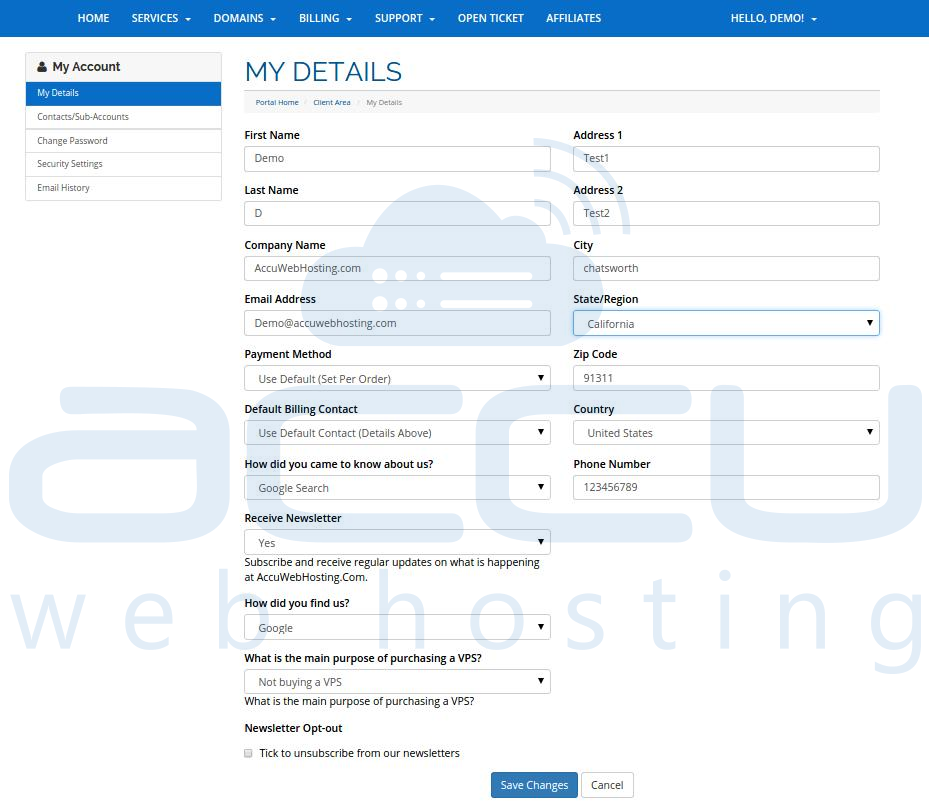Click the Address 1 field
Screen dimensions: 929x812
tap(726, 159)
